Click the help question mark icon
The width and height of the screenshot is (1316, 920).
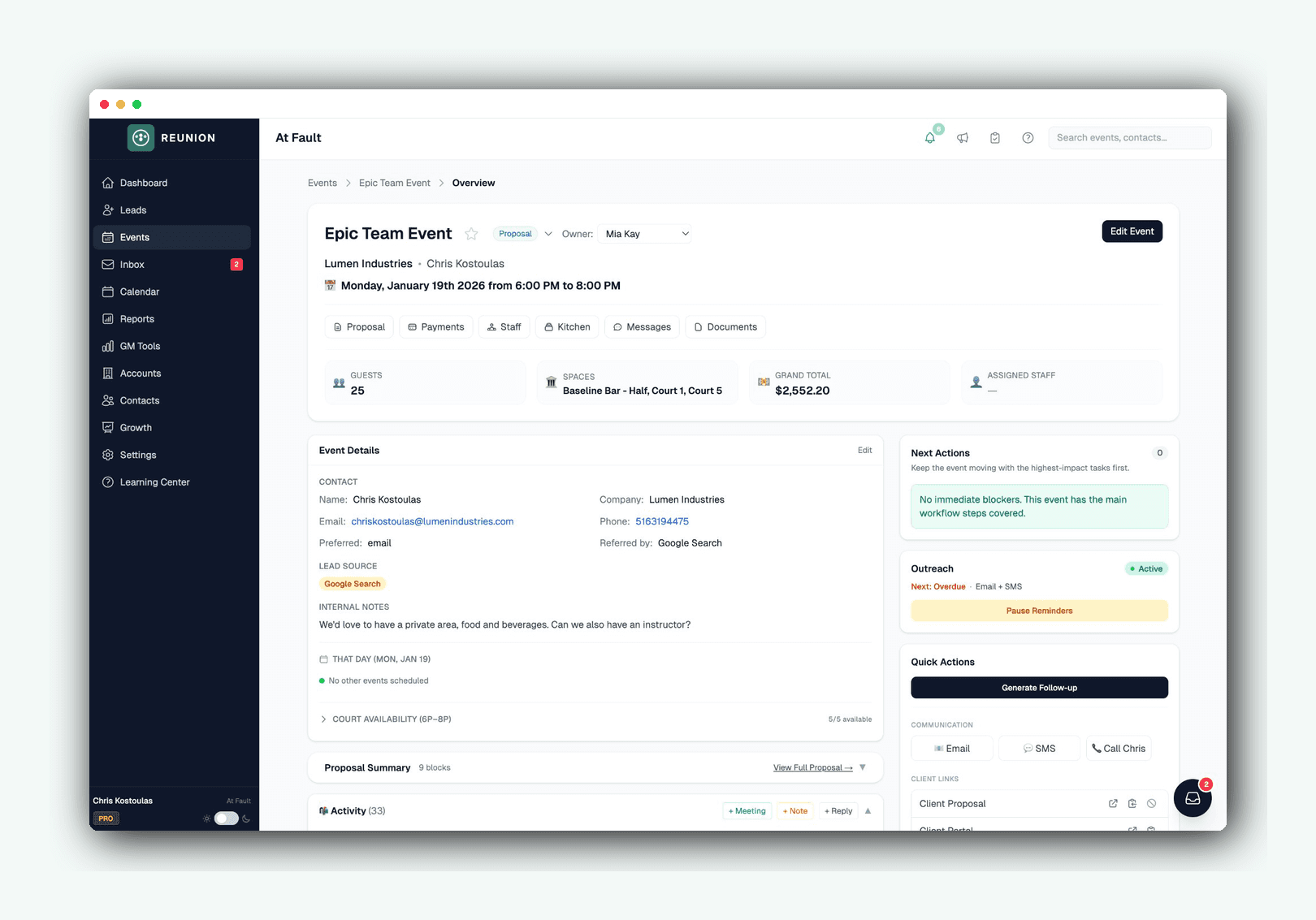(1028, 138)
